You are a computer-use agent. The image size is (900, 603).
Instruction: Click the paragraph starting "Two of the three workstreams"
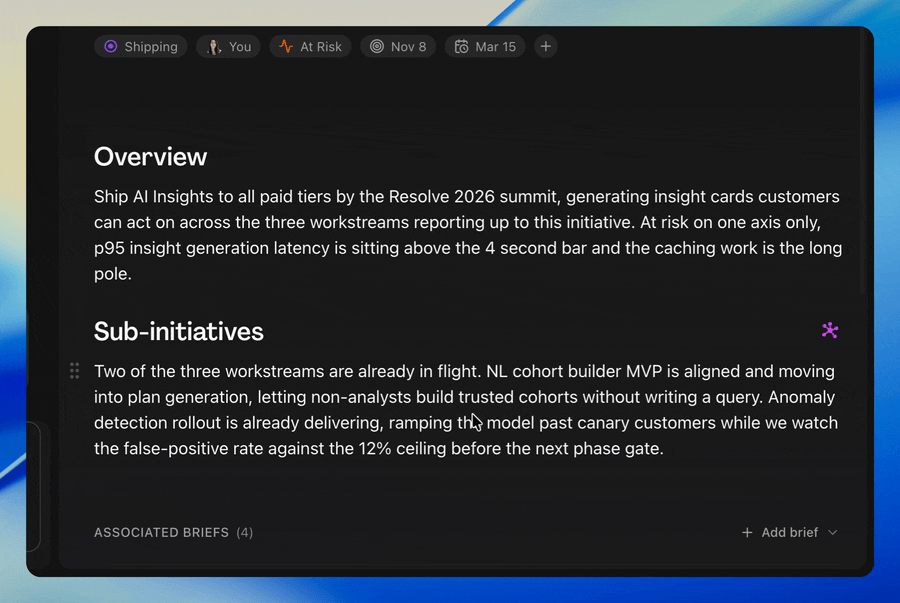point(465,410)
